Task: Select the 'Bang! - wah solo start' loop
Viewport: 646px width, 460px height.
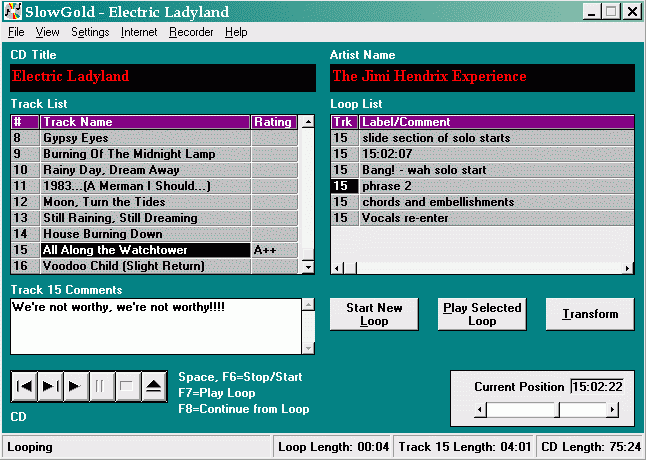Action: click(x=424, y=170)
